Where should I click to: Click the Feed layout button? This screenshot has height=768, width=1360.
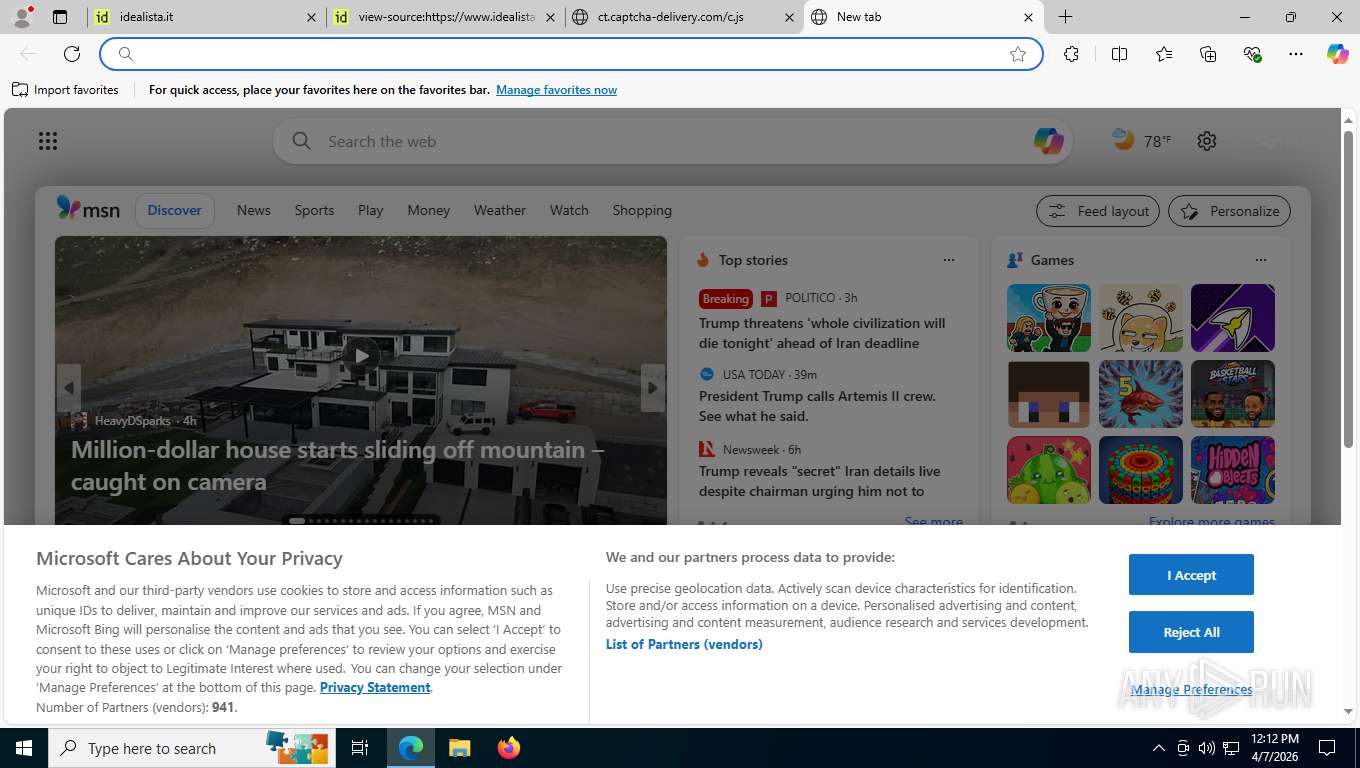(x=1098, y=211)
